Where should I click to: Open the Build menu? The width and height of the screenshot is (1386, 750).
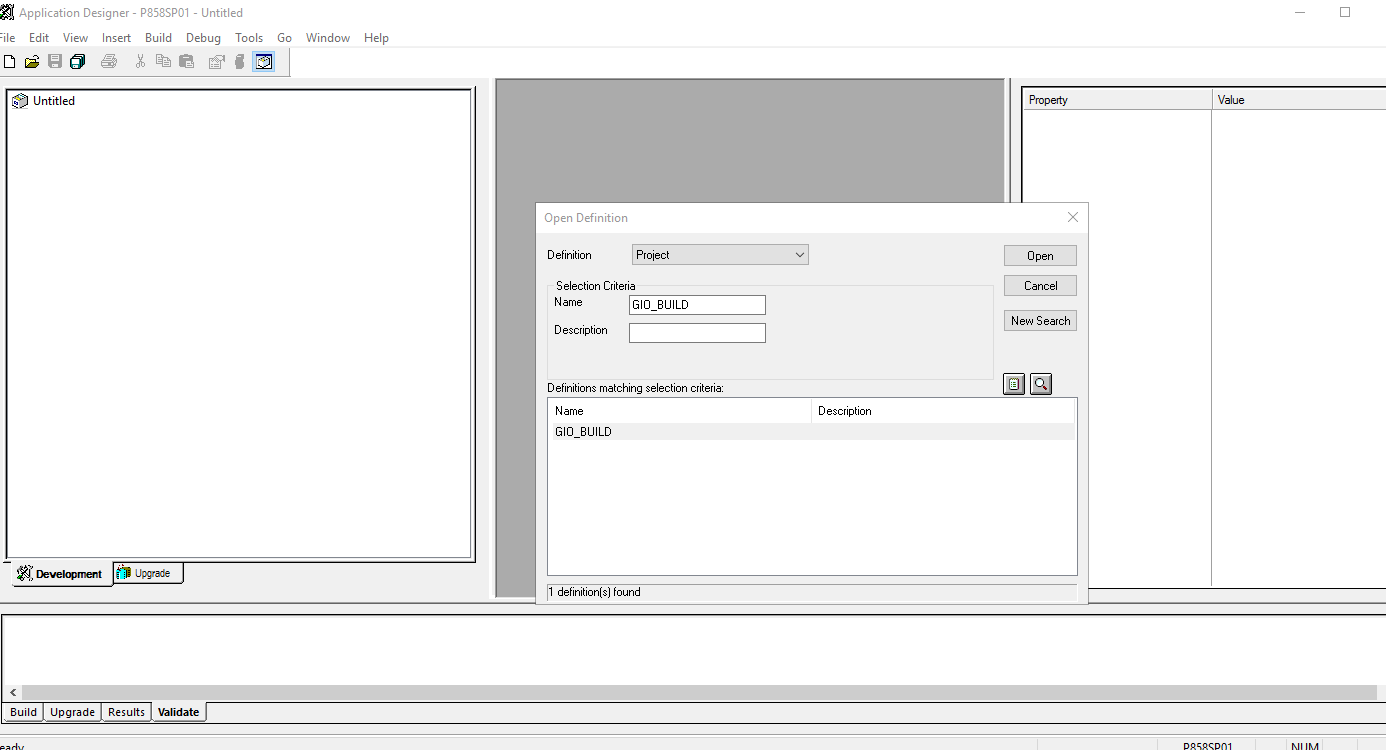[x=158, y=38]
